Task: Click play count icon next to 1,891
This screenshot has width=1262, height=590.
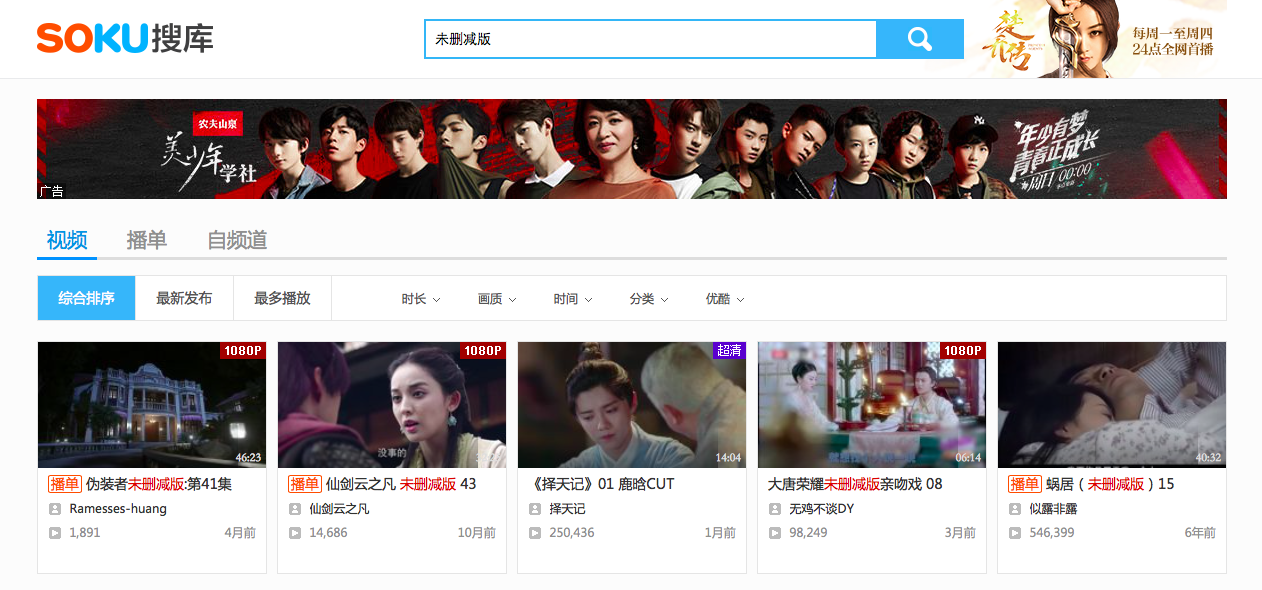Action: tap(55, 533)
